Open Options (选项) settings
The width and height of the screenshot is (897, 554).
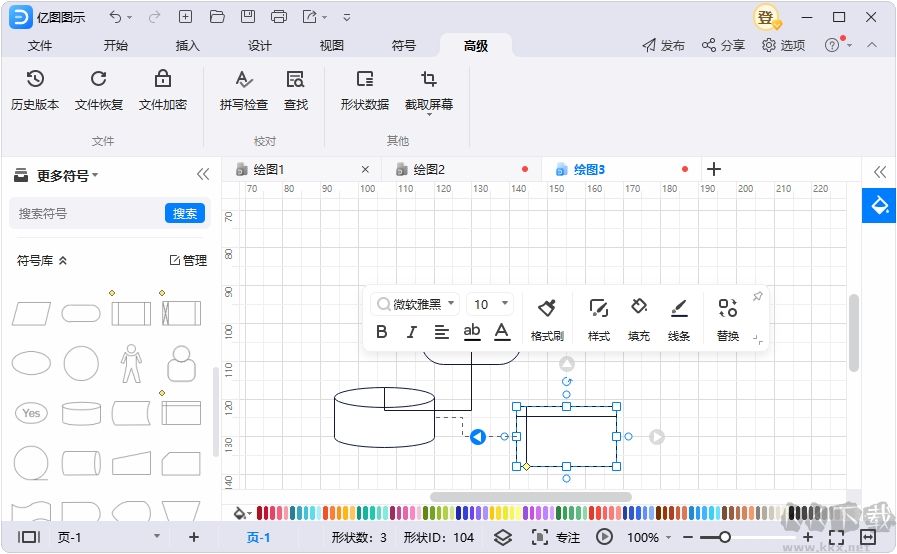(x=783, y=45)
